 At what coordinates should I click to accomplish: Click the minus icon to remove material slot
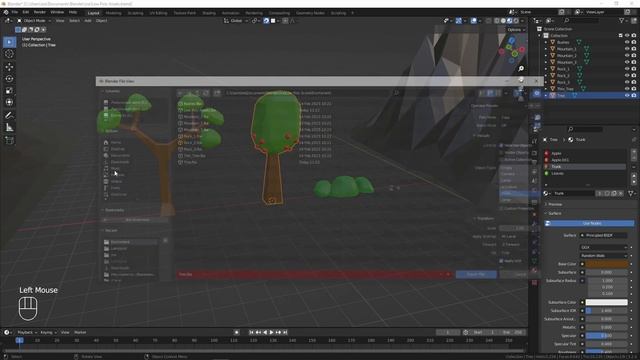pos(633,159)
